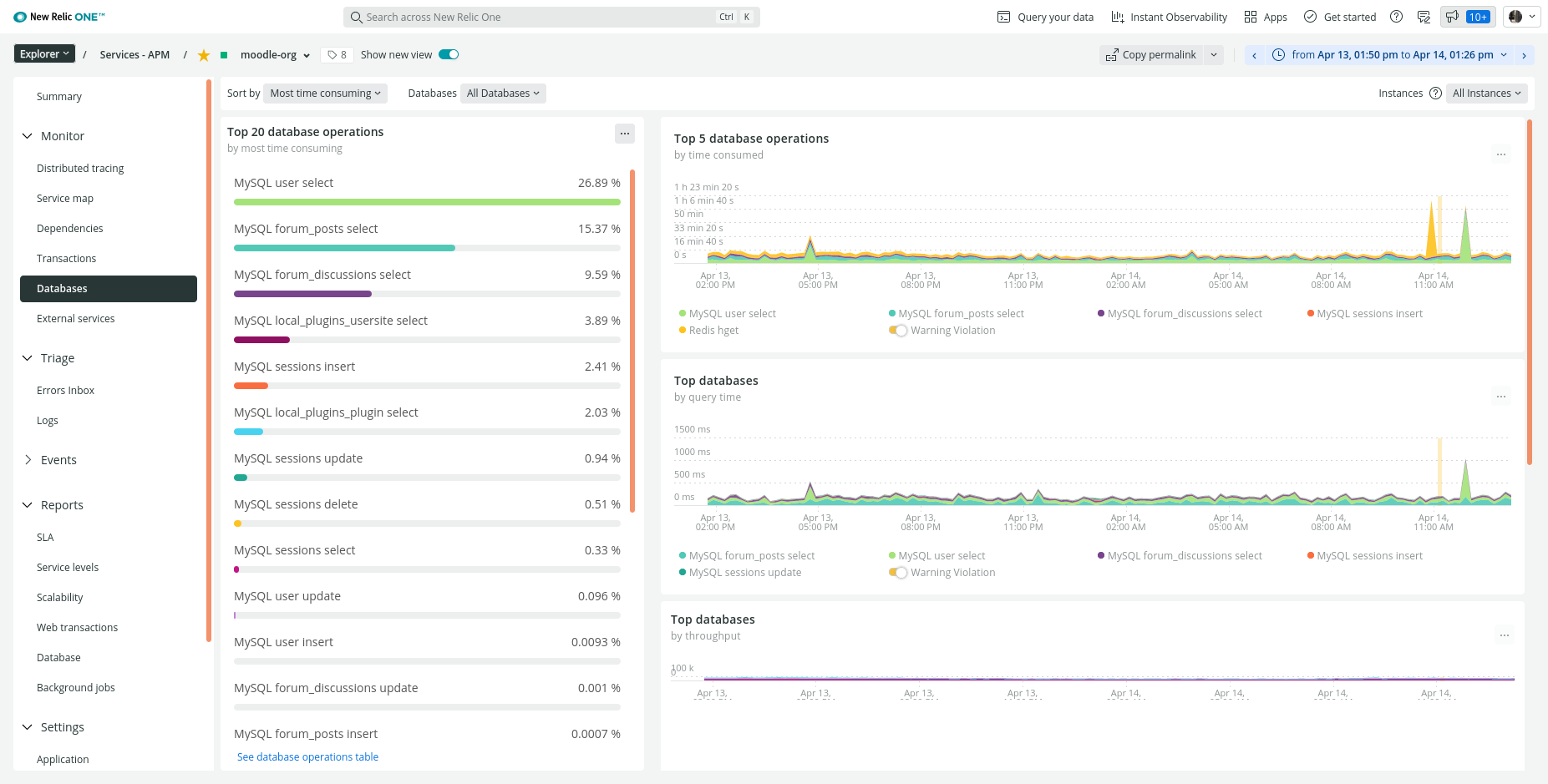Click the Instances help info icon

[x=1435, y=94]
